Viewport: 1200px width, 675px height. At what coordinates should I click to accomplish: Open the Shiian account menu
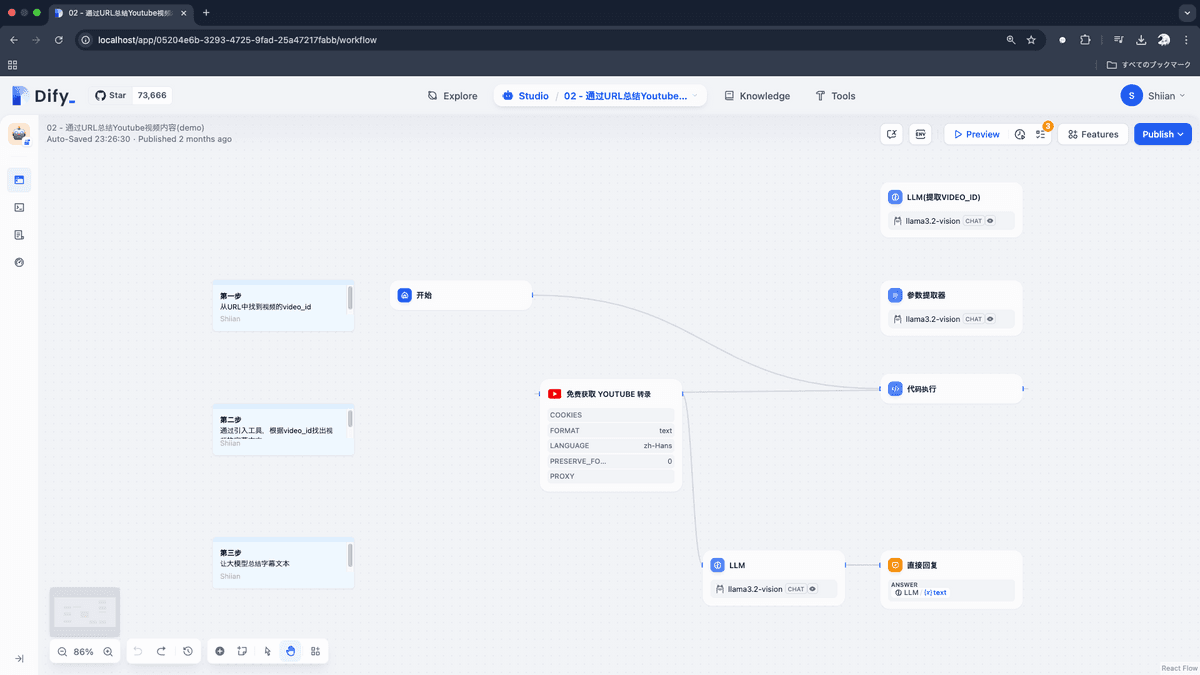[x=1153, y=96]
